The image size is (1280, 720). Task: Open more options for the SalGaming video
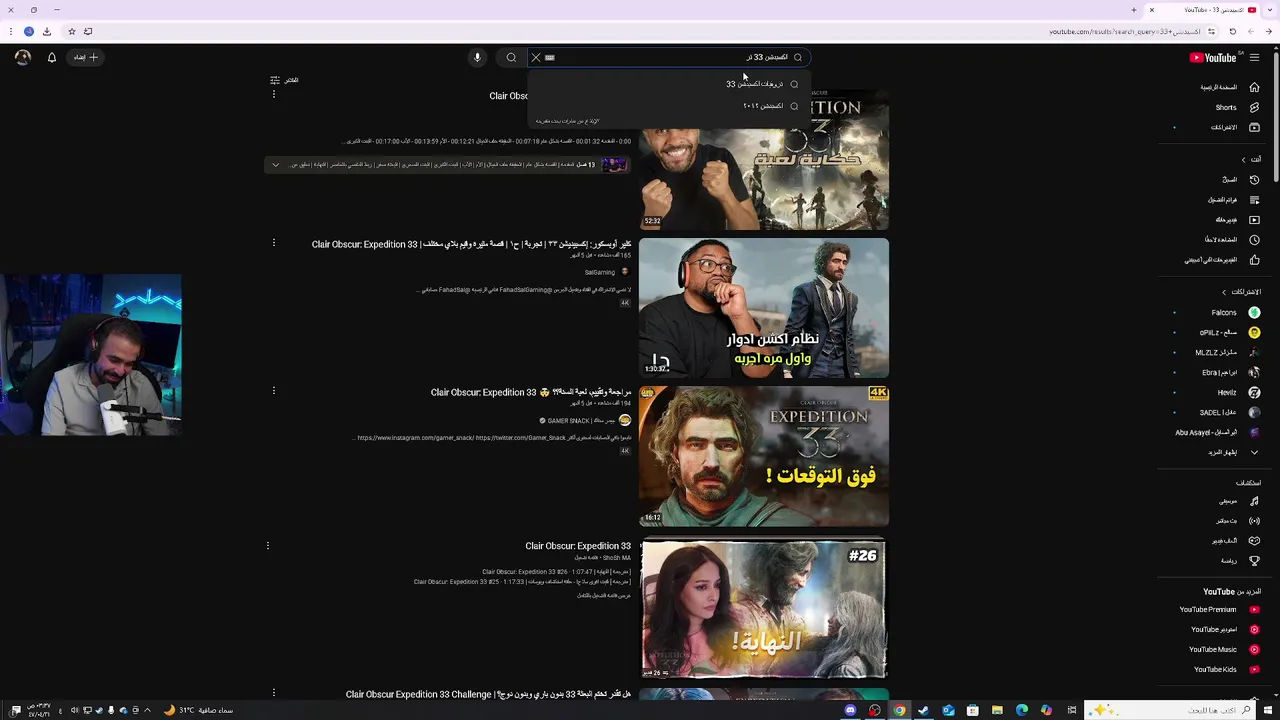tap(273, 243)
